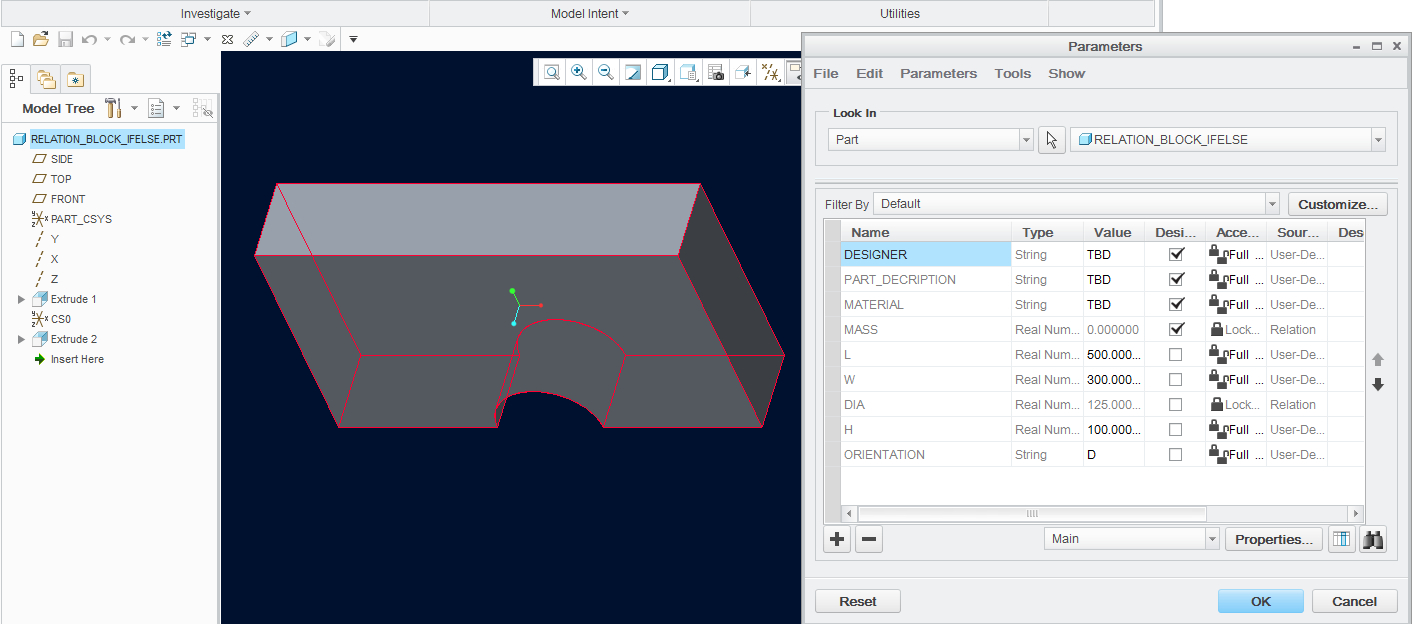Uncheck the MATERIAL designate checkbox

coord(1175,304)
